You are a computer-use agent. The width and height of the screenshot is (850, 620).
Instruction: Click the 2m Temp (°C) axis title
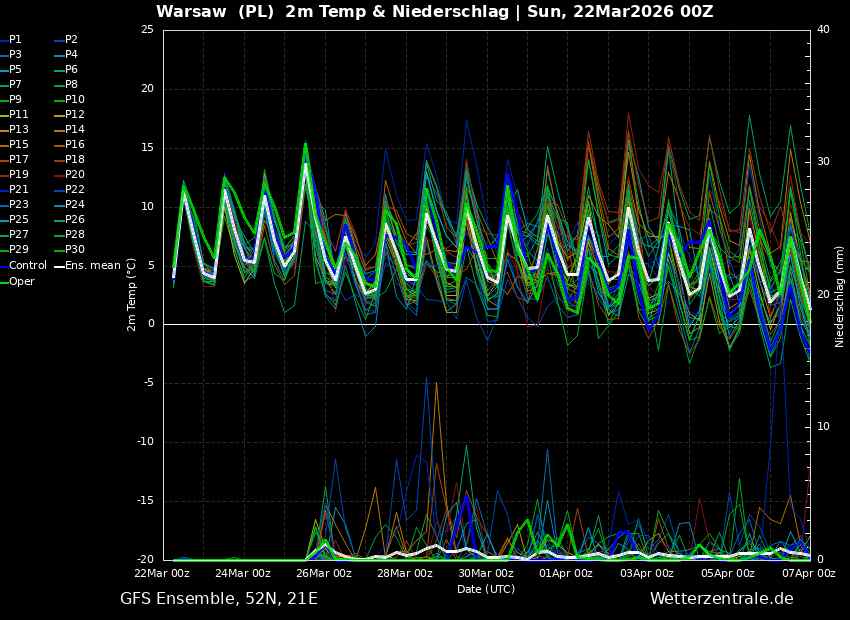(132, 294)
